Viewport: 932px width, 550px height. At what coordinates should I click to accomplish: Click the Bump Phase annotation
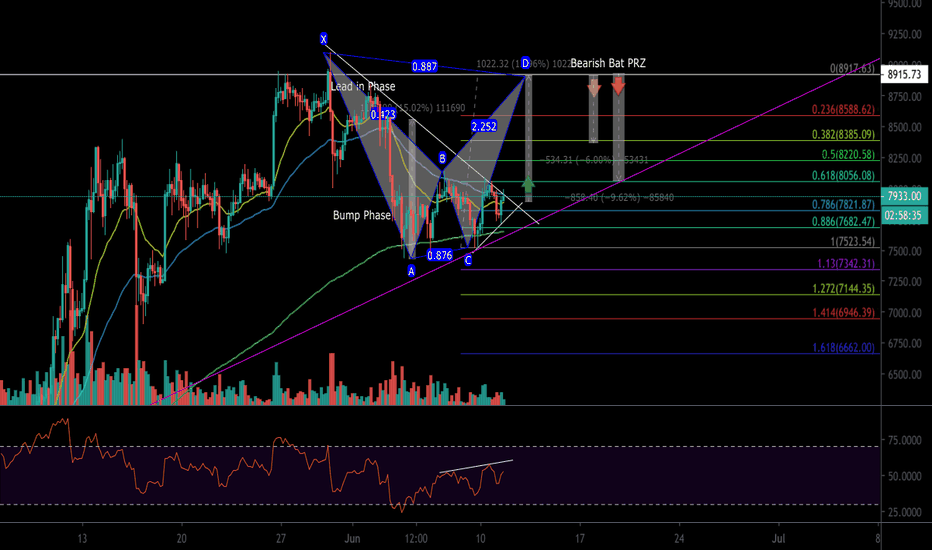[x=362, y=215]
